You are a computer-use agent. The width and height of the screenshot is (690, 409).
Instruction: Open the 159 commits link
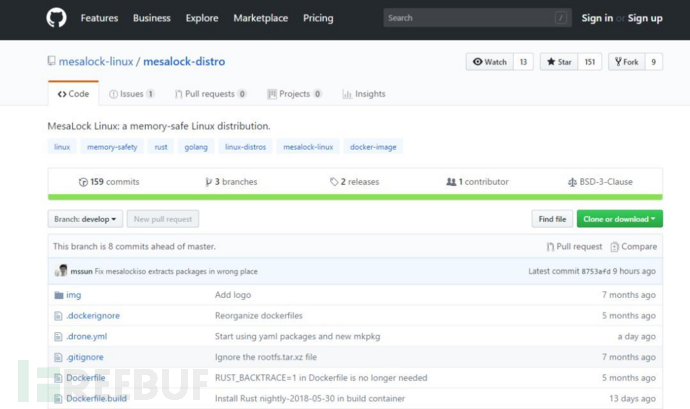tap(109, 182)
